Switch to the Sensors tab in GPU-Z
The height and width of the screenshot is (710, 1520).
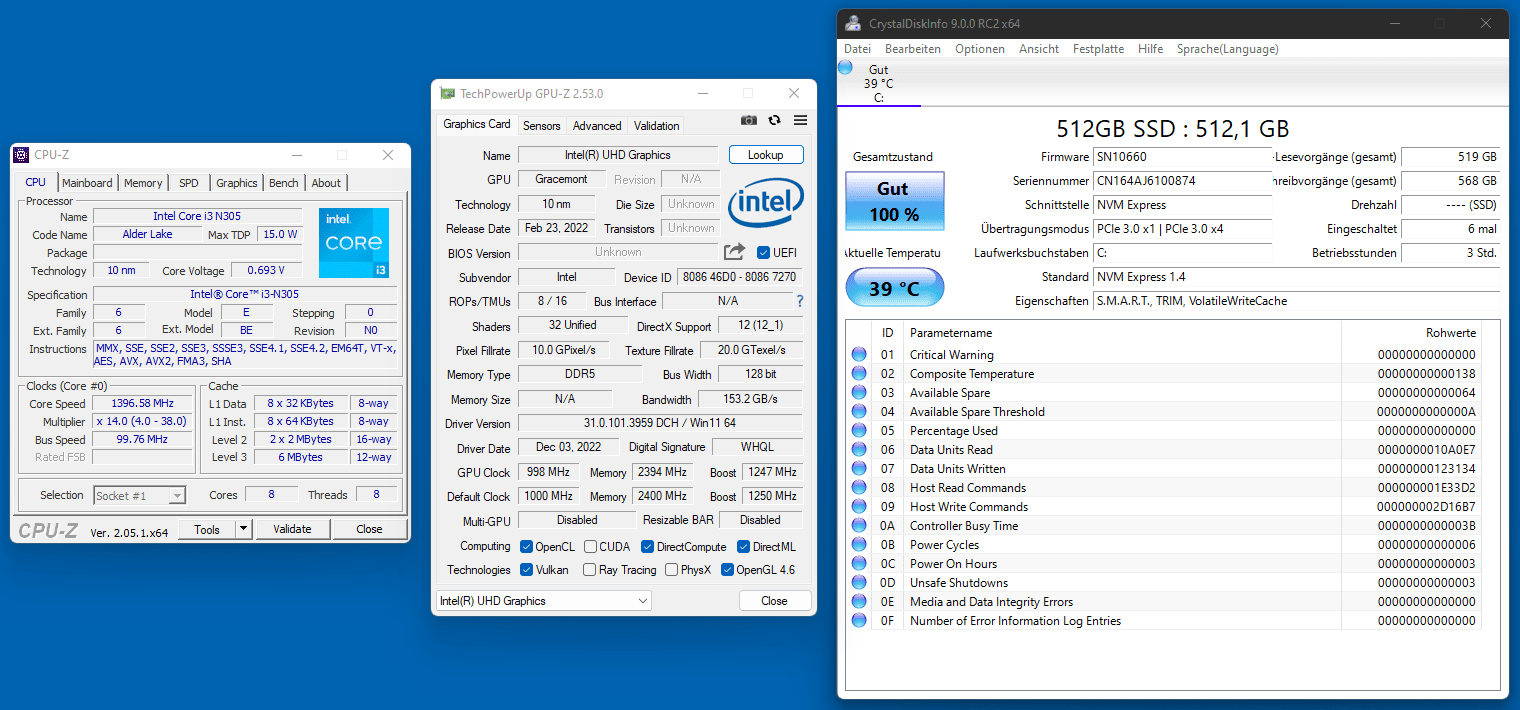tap(542, 126)
